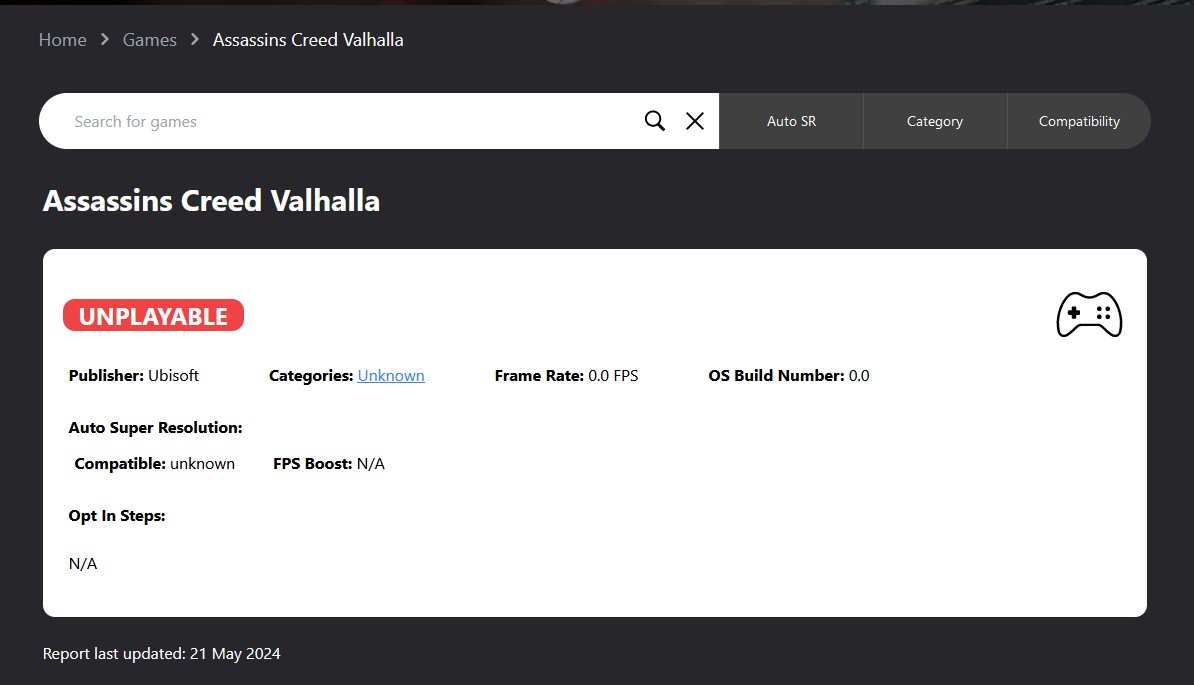Image resolution: width=1194 pixels, height=685 pixels.
Task: Expand the Category filter dropdown
Action: click(934, 121)
